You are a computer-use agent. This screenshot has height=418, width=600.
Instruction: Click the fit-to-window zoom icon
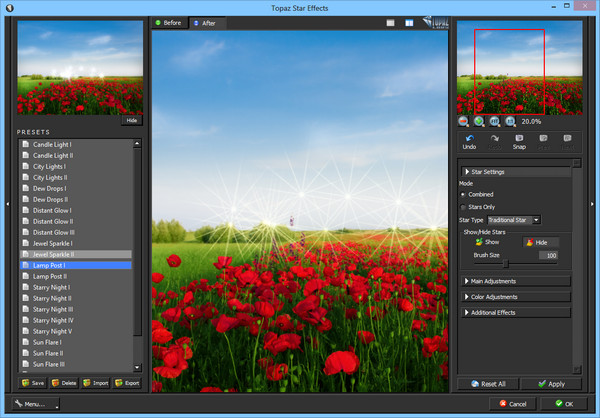[494, 122]
